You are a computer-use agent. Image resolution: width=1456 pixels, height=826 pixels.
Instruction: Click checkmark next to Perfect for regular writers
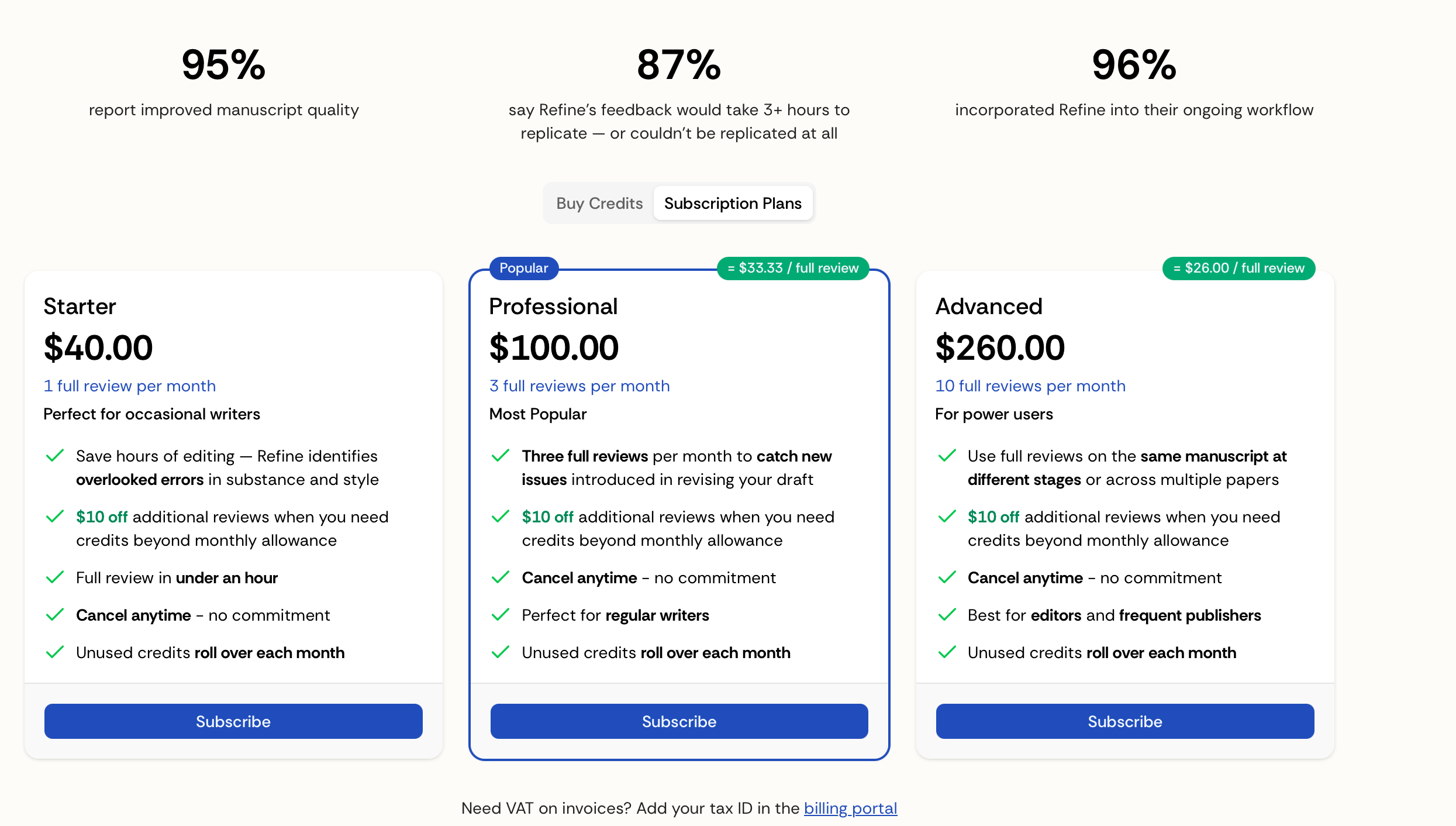(x=501, y=615)
